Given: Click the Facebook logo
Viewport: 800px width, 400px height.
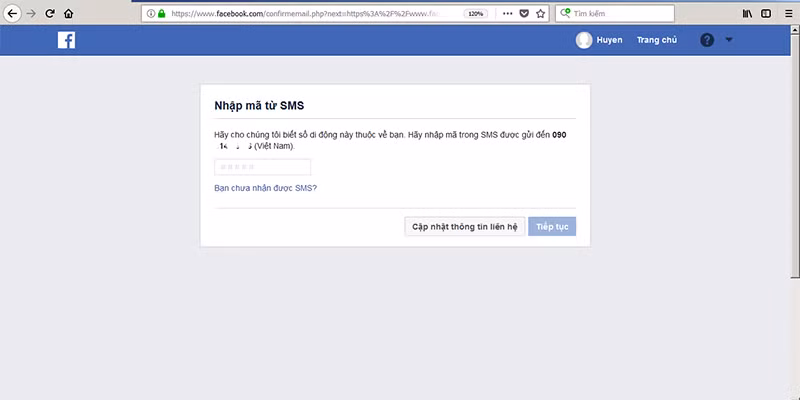Looking at the screenshot, I should click(x=66, y=40).
